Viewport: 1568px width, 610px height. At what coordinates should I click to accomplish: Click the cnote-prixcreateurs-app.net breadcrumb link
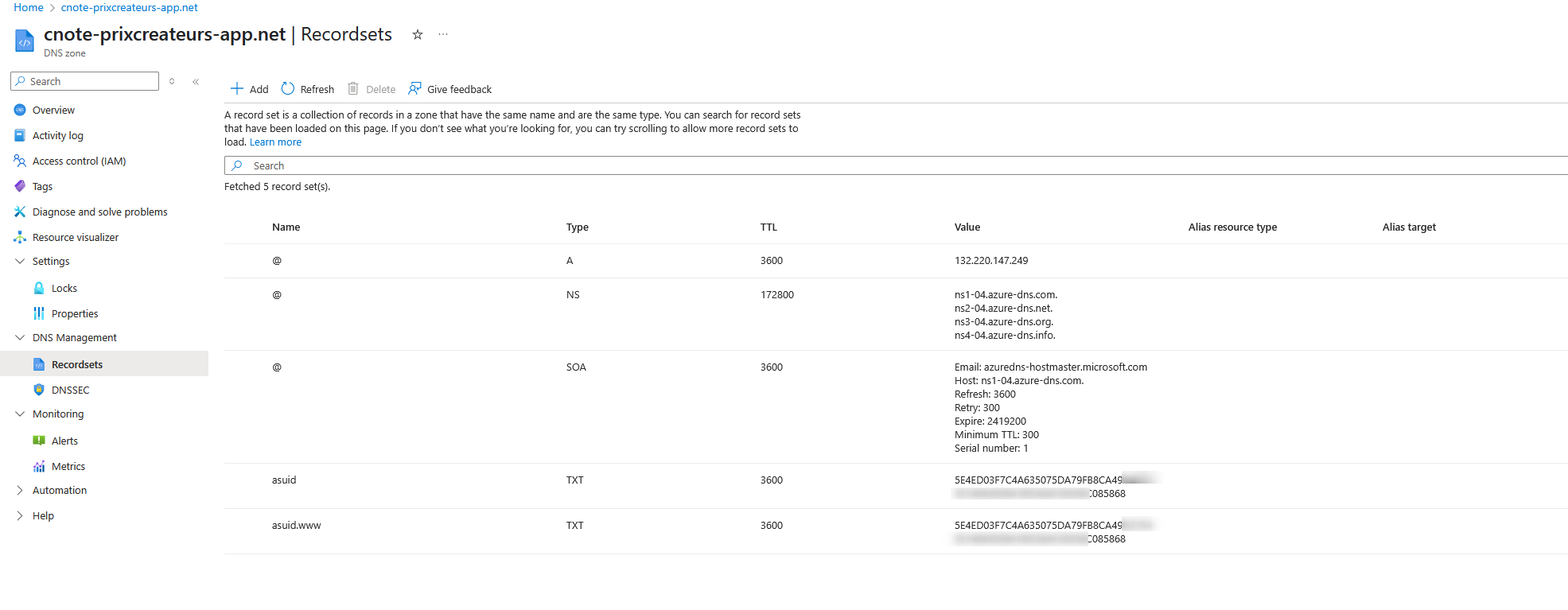pyautogui.click(x=130, y=7)
